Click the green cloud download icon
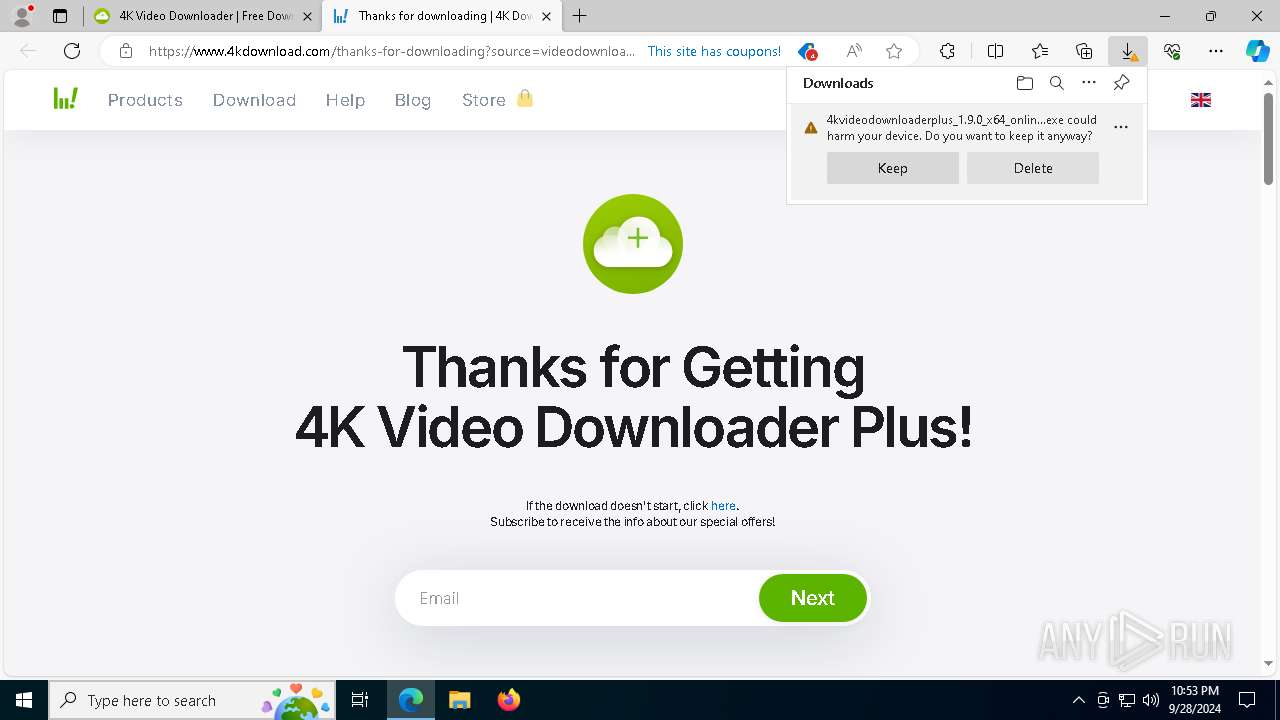 633,244
